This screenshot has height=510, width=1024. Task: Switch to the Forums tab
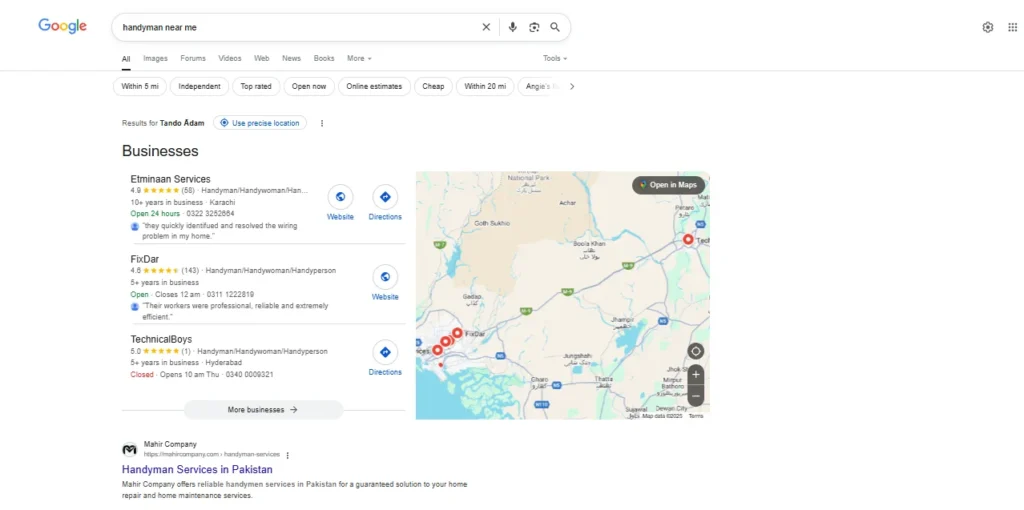point(193,58)
